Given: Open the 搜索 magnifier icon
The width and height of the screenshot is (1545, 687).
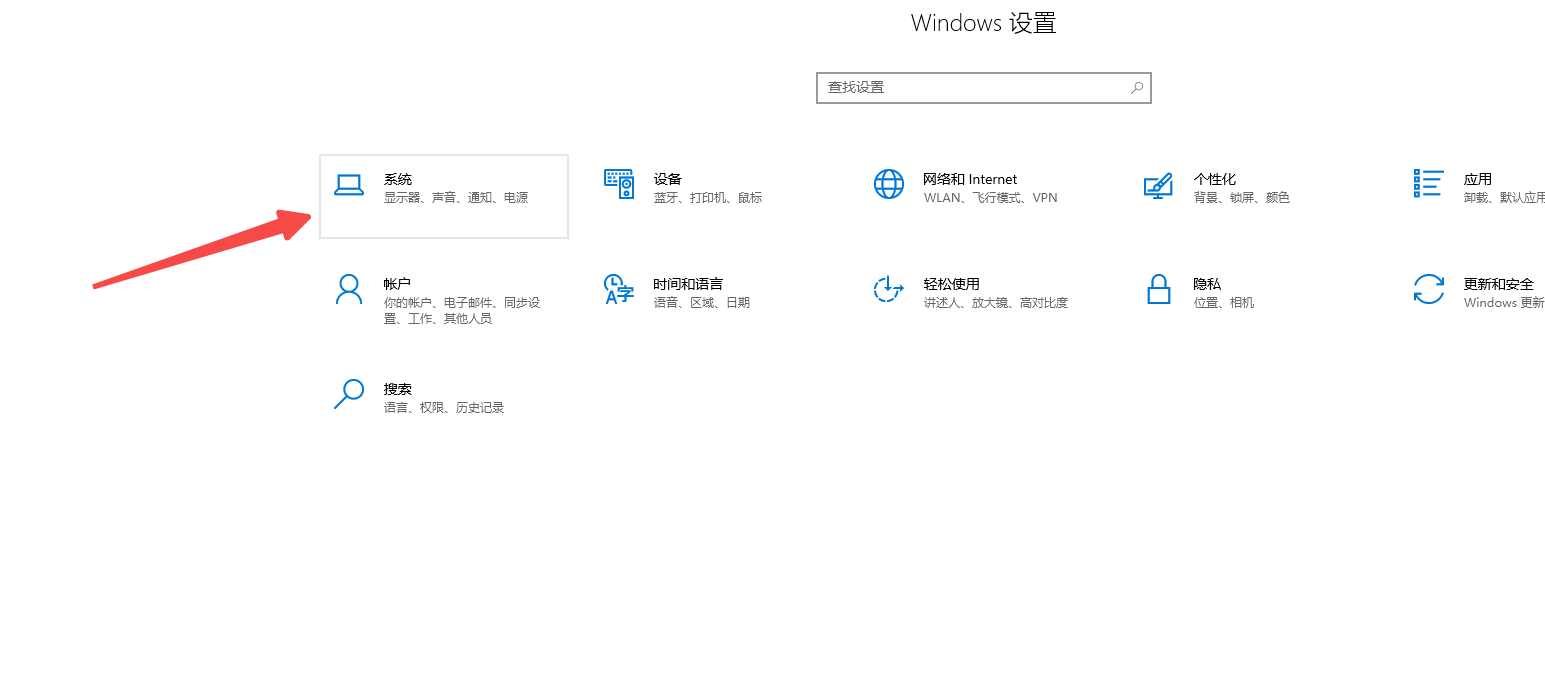Looking at the screenshot, I should (x=348, y=394).
